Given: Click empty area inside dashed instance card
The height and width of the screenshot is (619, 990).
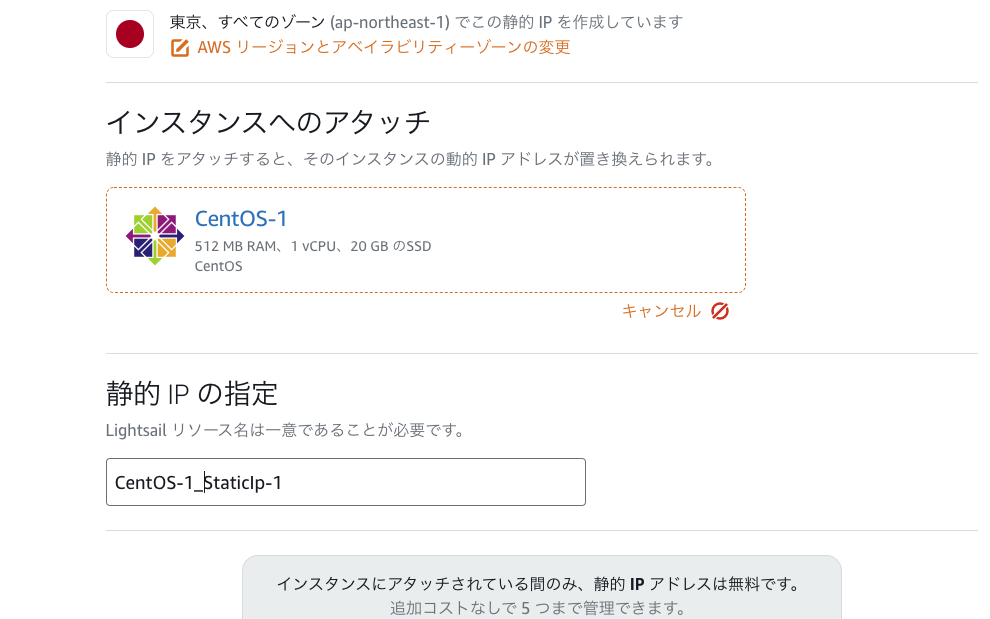Looking at the screenshot, I should tap(587, 240).
